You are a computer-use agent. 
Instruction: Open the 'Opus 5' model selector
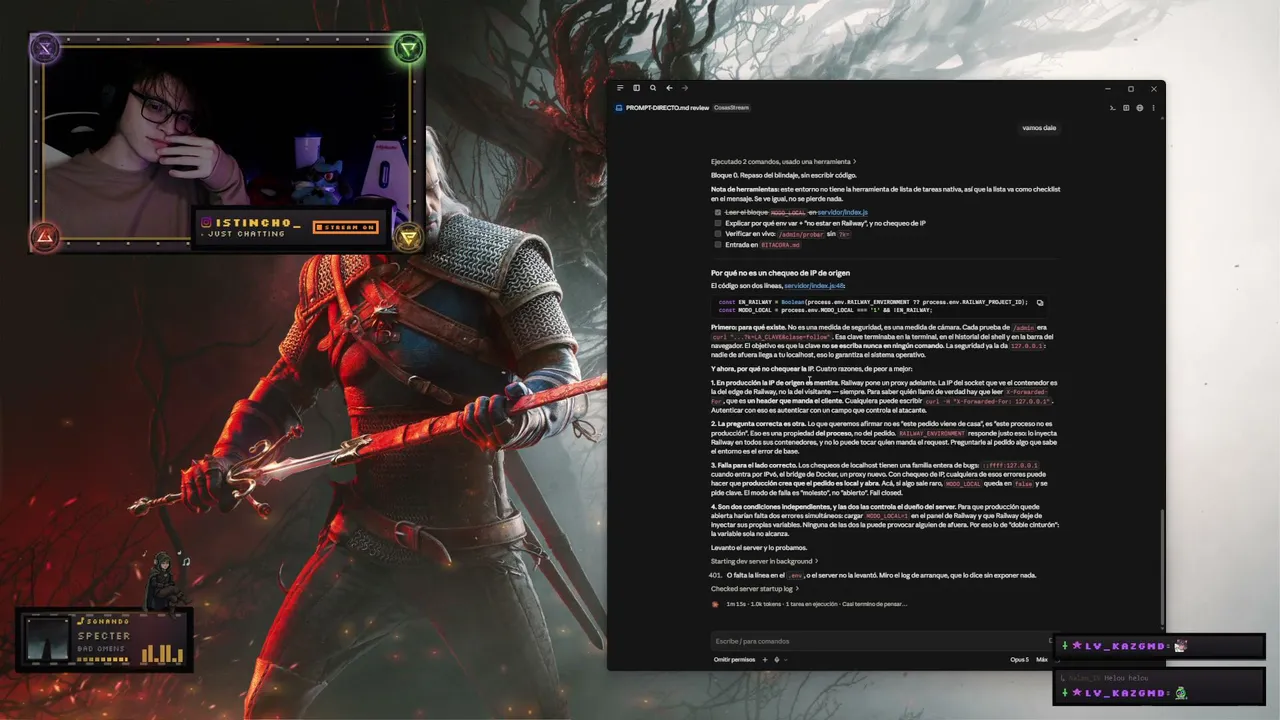[1019, 659]
